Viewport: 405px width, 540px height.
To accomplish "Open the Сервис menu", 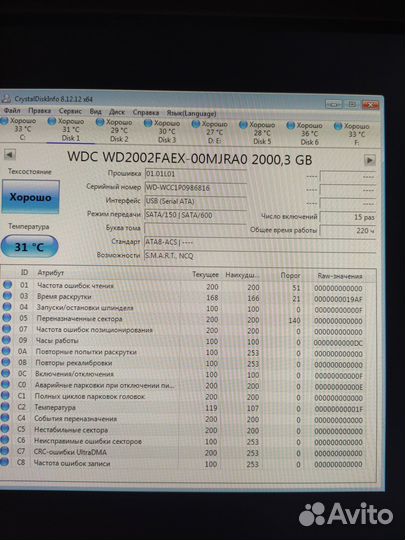I will pos(70,111).
